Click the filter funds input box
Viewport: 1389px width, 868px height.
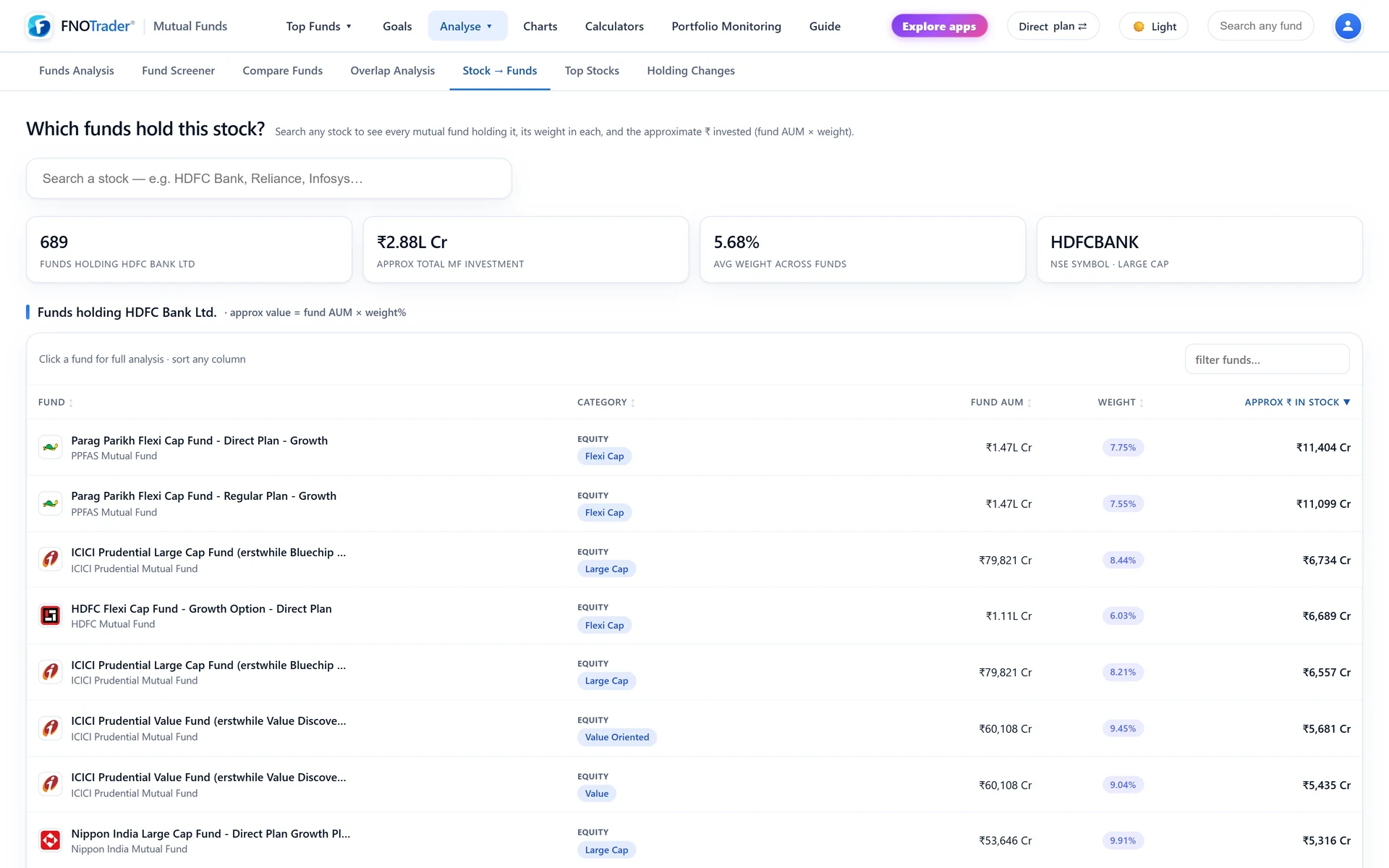point(1267,359)
